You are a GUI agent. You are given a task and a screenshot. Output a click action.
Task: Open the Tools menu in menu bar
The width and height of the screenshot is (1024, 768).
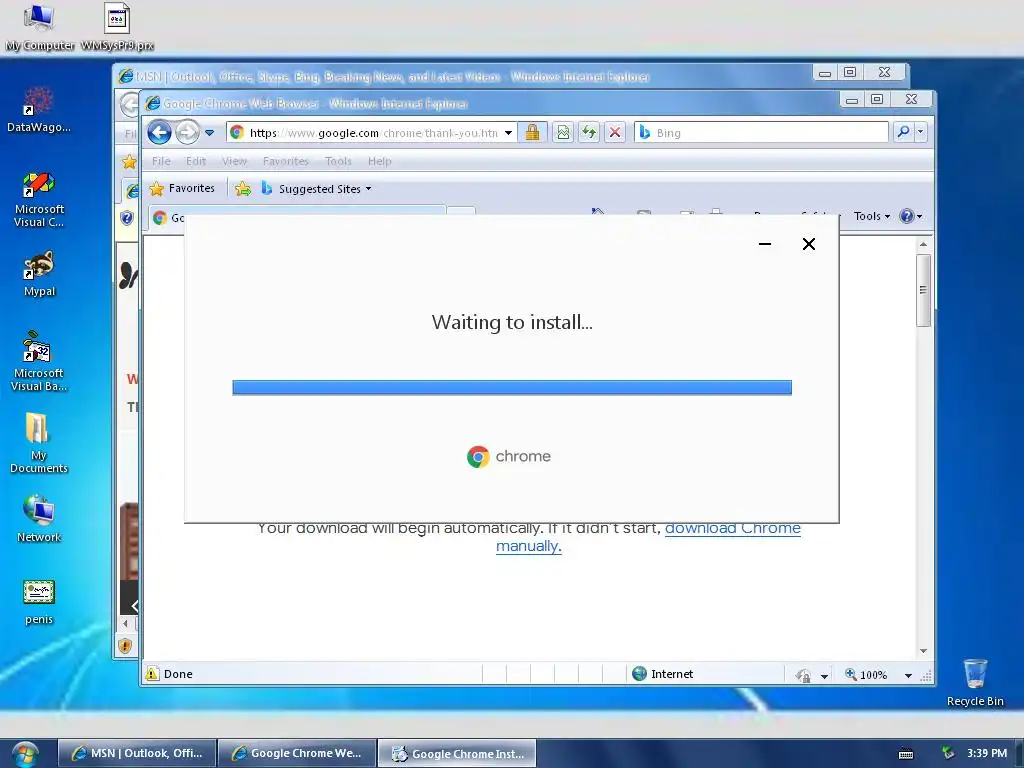coord(338,161)
